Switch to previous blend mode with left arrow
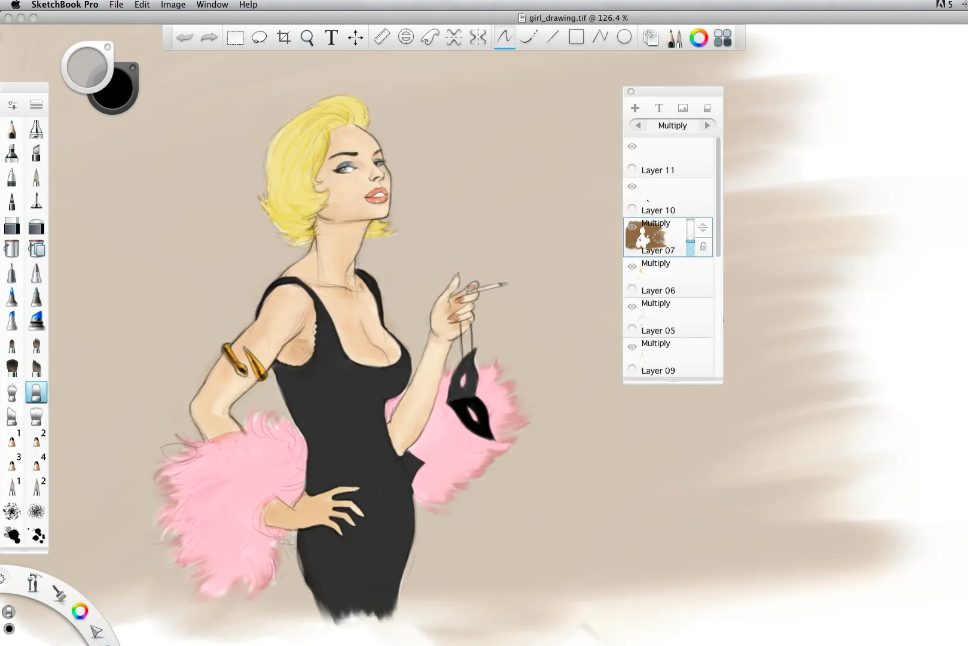Screen dimensions: 968x646 [x=638, y=126]
